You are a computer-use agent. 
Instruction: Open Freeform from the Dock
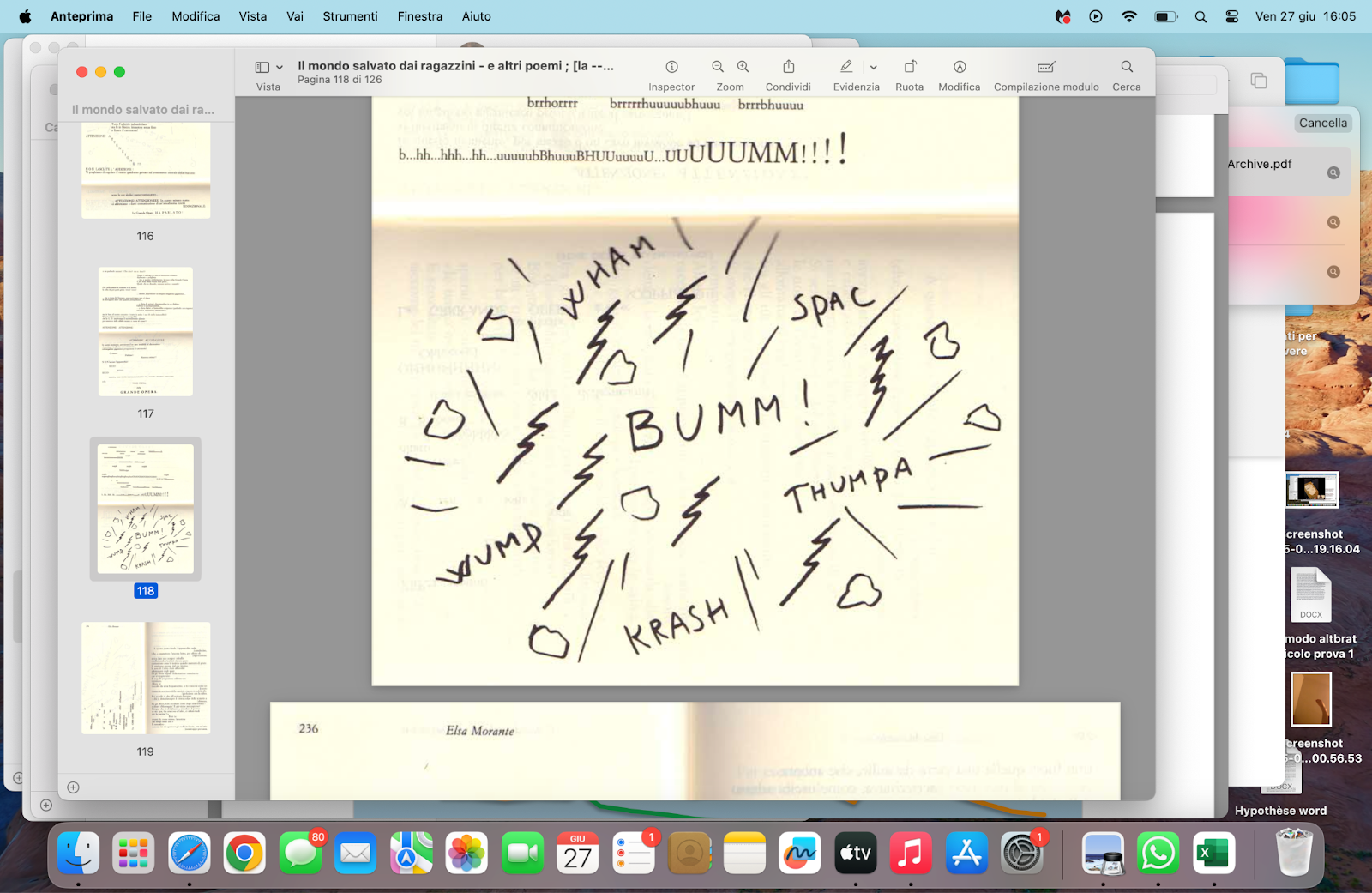point(800,854)
